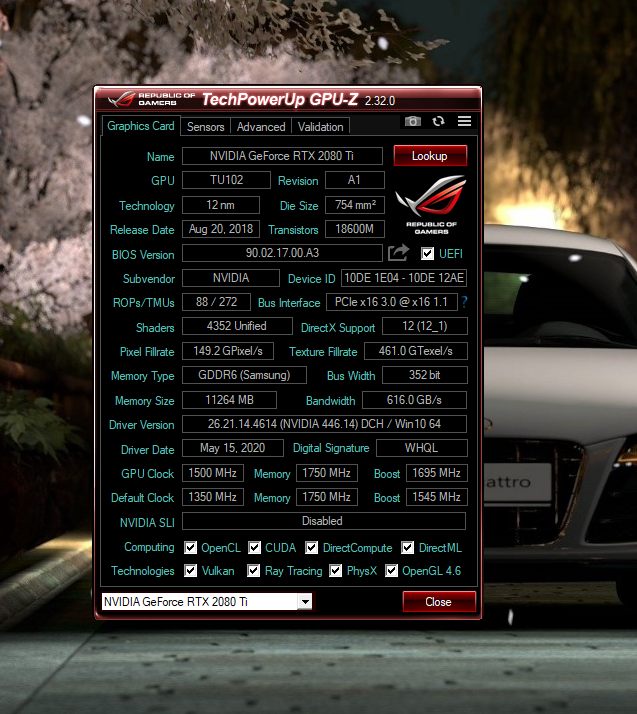637x714 pixels.
Task: Click the Default Clock value 1350 MHz
Action: tap(213, 497)
